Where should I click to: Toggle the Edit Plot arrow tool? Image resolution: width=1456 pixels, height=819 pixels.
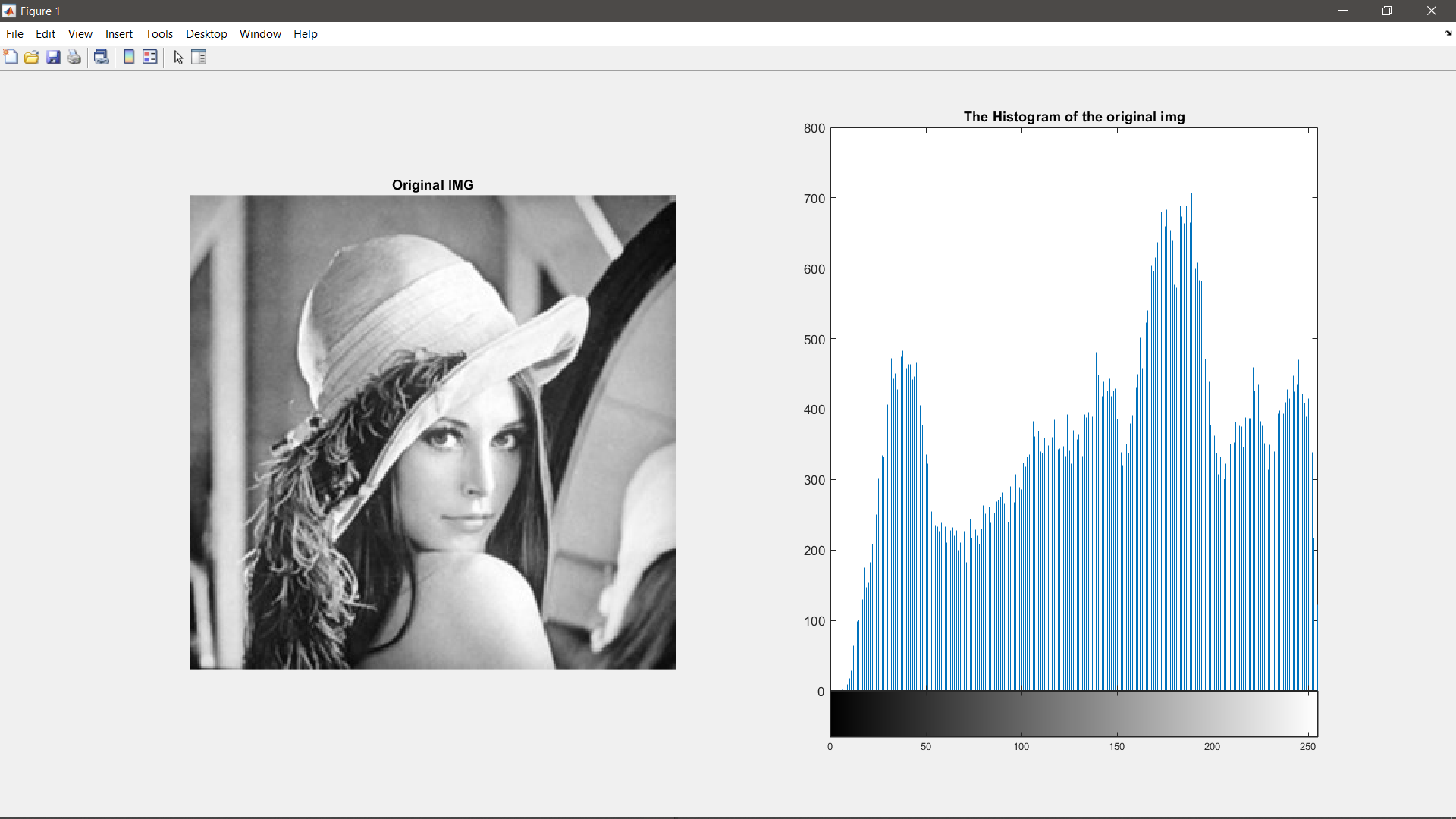click(178, 58)
